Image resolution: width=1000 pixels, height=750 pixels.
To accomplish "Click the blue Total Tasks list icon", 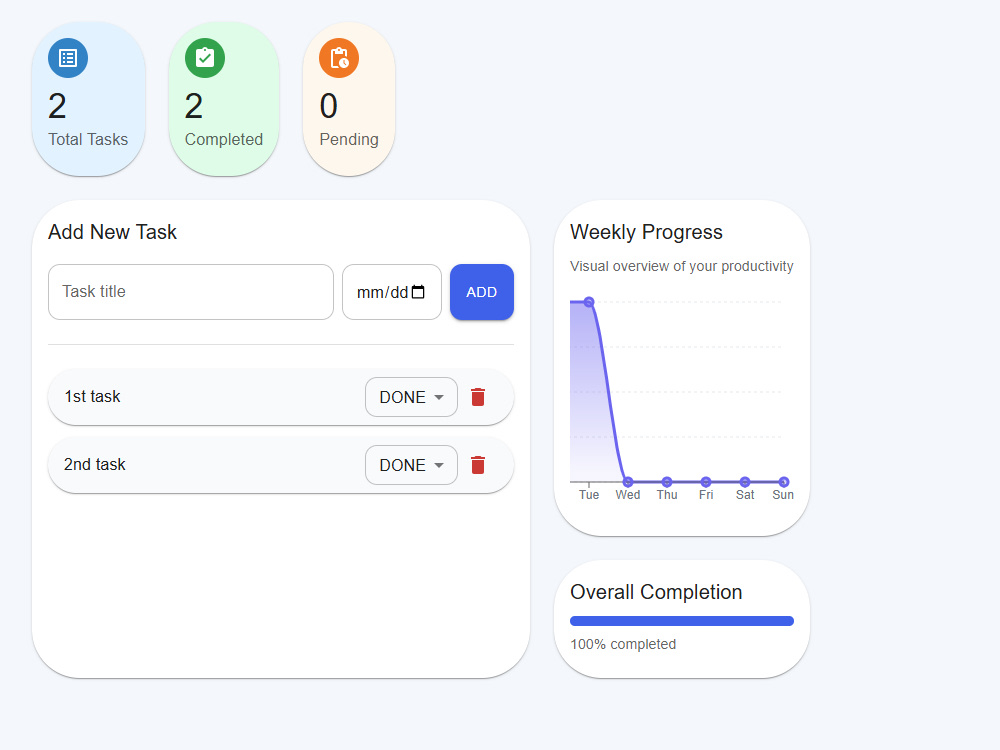I will pyautogui.click(x=68, y=58).
